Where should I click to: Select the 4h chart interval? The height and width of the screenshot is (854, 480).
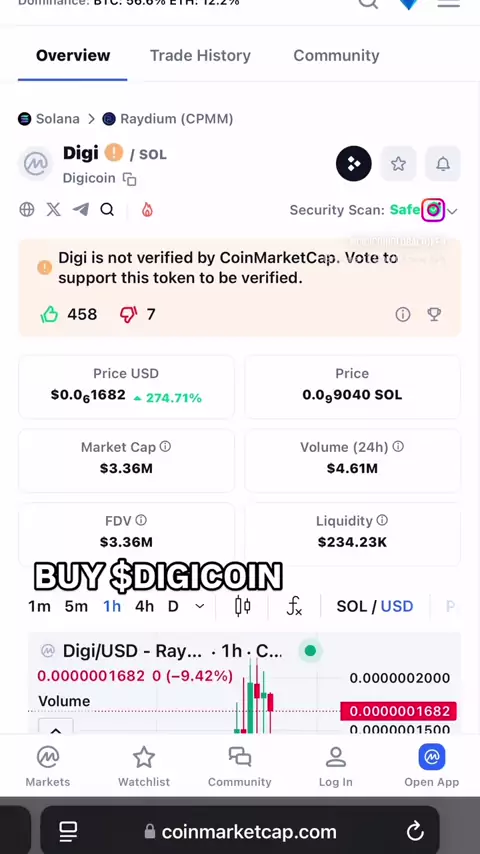[x=144, y=606]
